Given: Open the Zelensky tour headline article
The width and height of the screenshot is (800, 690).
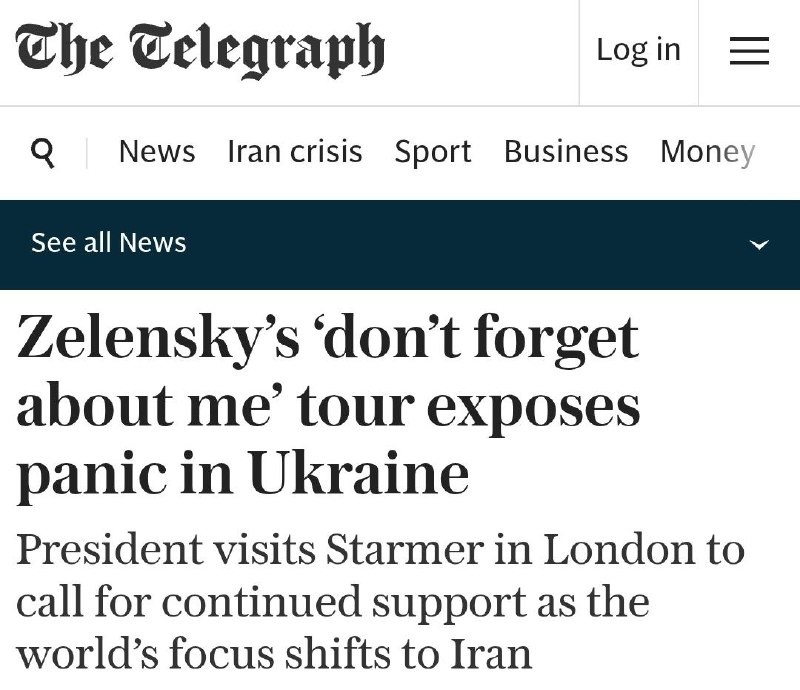Looking at the screenshot, I should click(328, 405).
